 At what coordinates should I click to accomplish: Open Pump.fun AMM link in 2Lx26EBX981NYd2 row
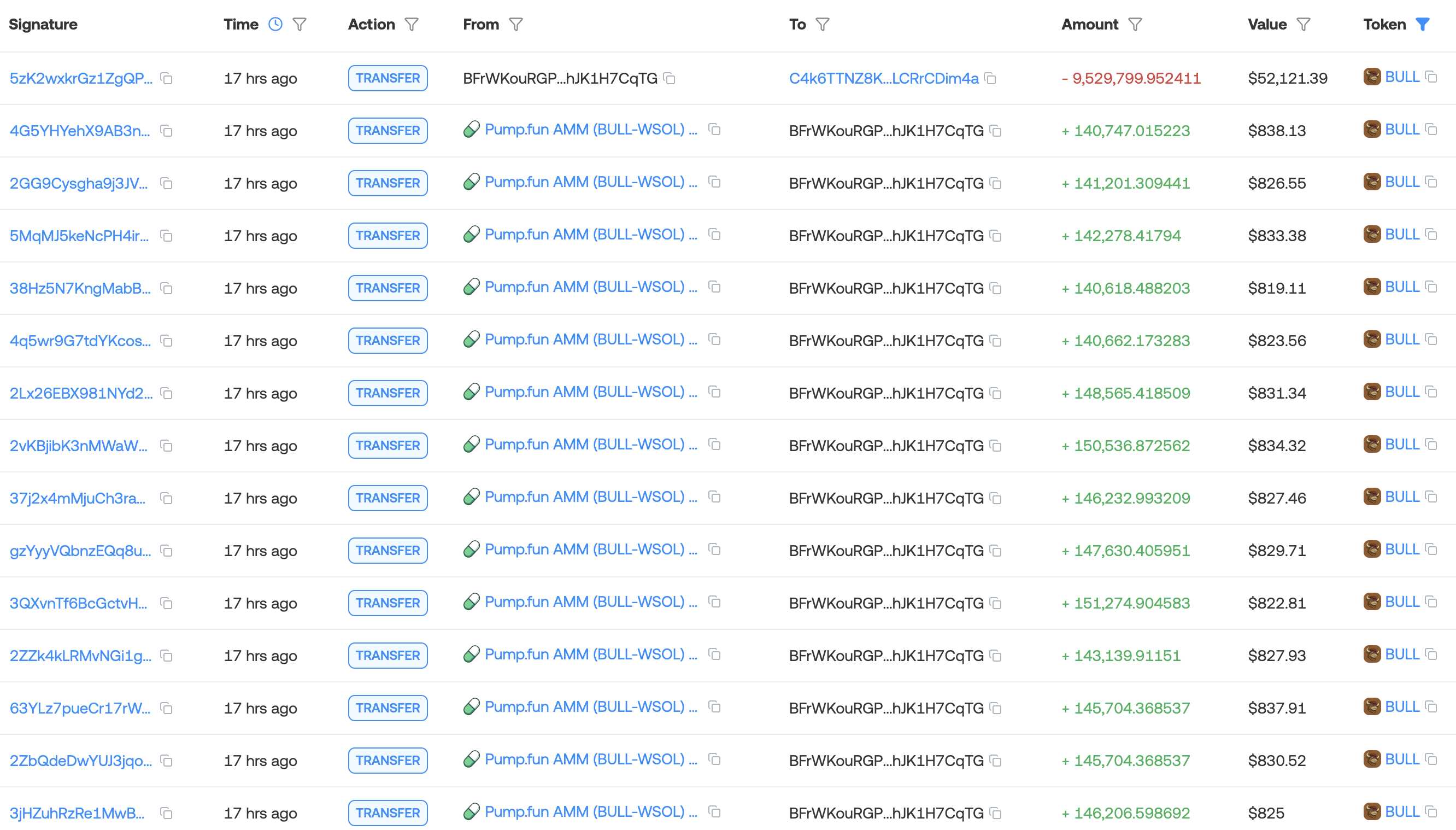[591, 391]
